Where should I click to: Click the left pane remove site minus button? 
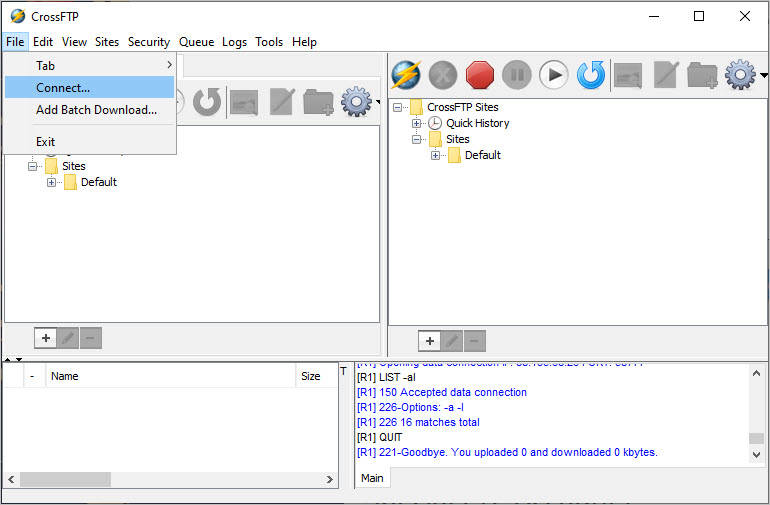90,338
